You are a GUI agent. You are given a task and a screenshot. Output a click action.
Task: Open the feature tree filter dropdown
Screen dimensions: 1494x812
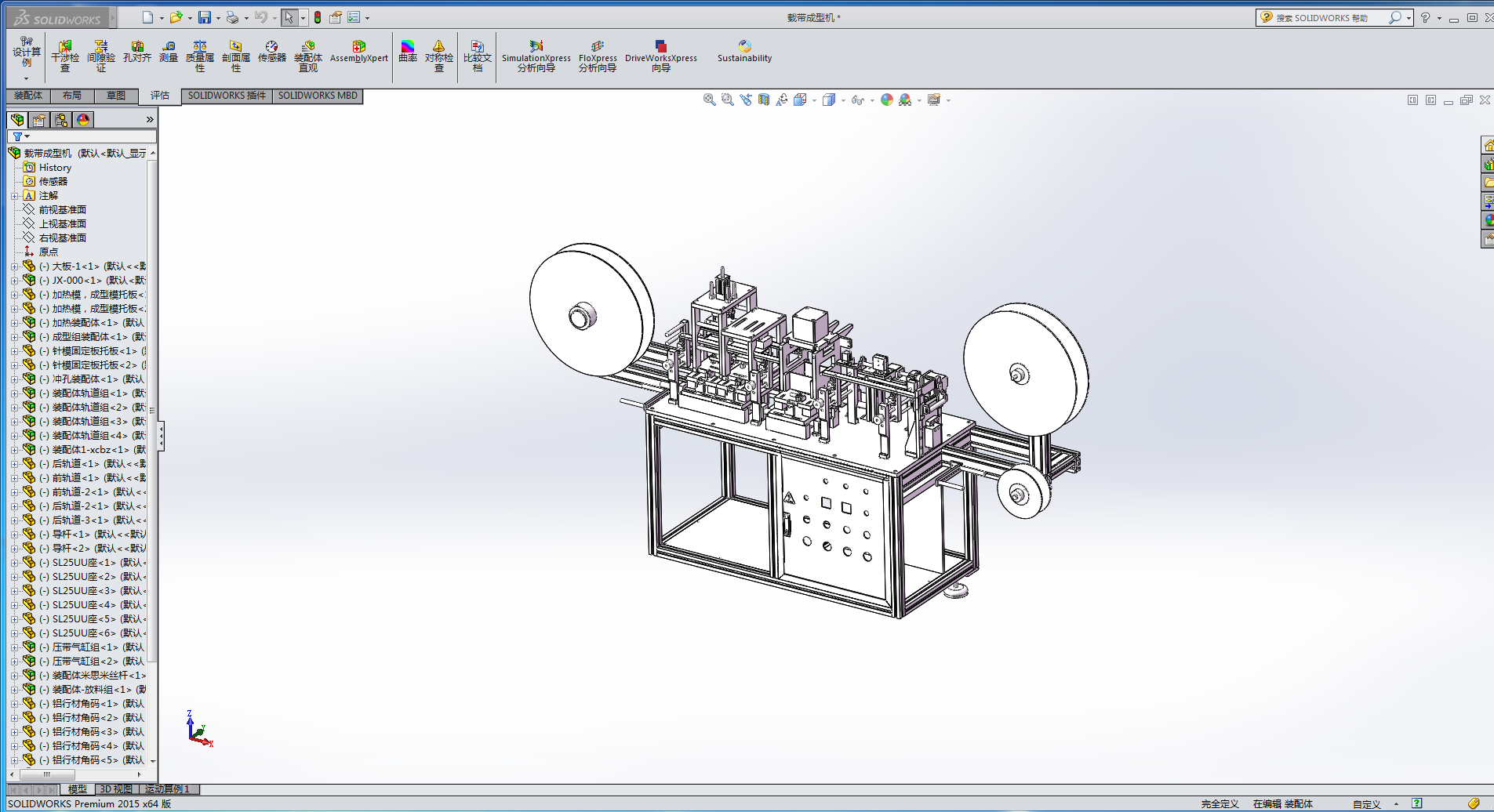point(20,136)
